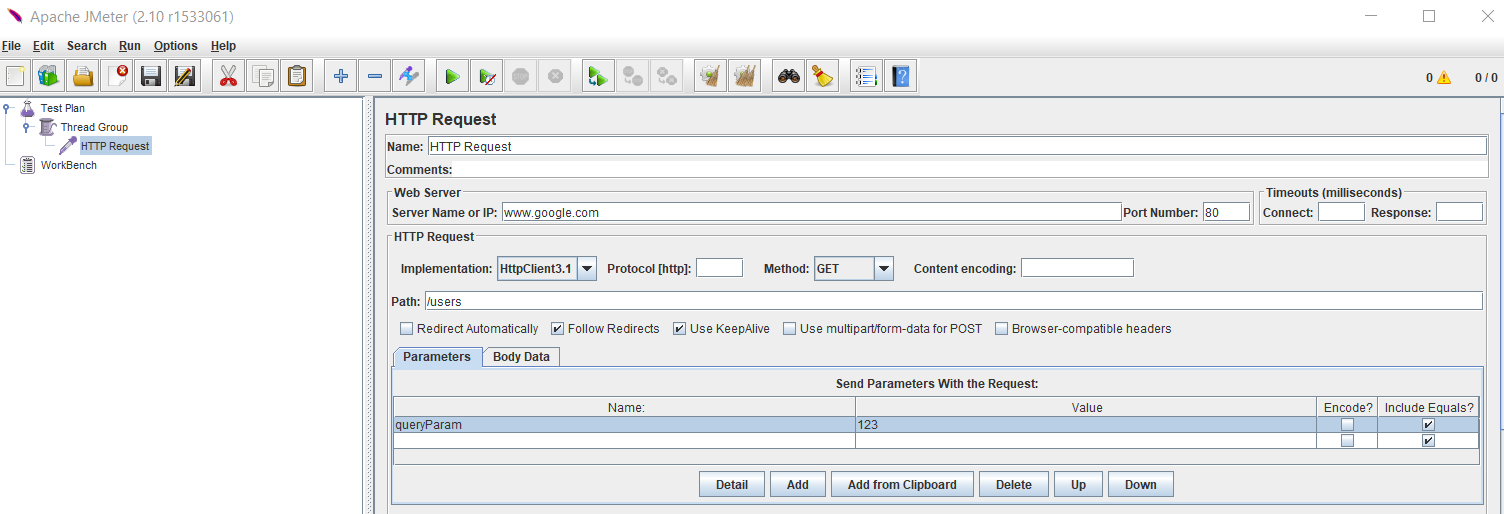This screenshot has height=514, width=1504.
Task: Open the Function Helper dialog icon
Action: pos(867,76)
